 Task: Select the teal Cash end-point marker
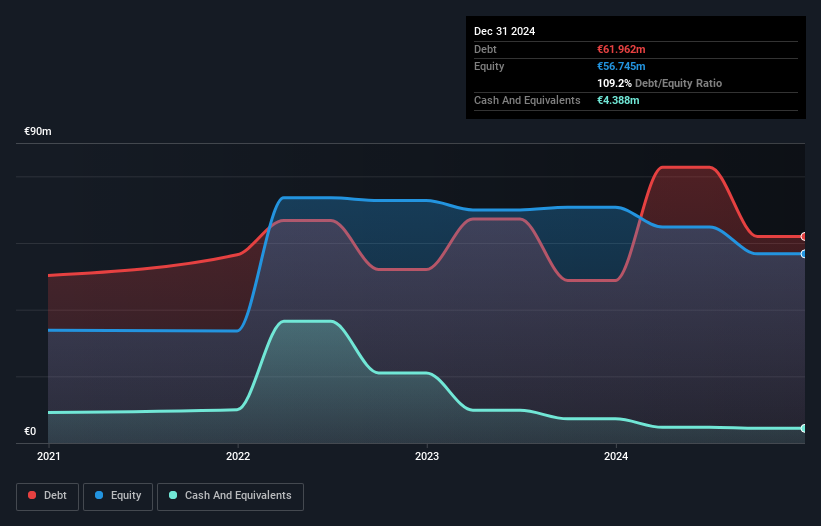pos(804,428)
